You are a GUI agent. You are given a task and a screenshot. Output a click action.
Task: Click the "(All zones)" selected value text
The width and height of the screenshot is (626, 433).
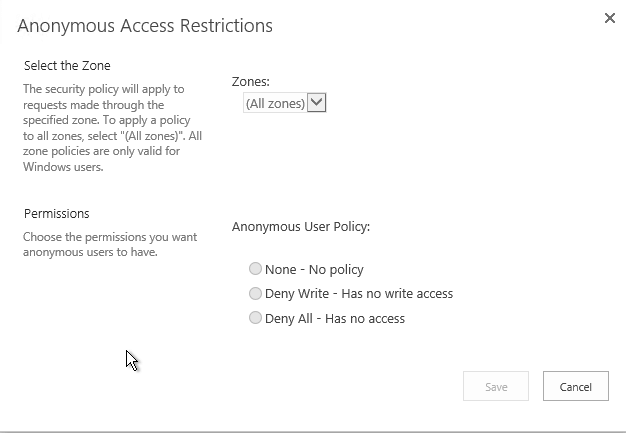275,103
